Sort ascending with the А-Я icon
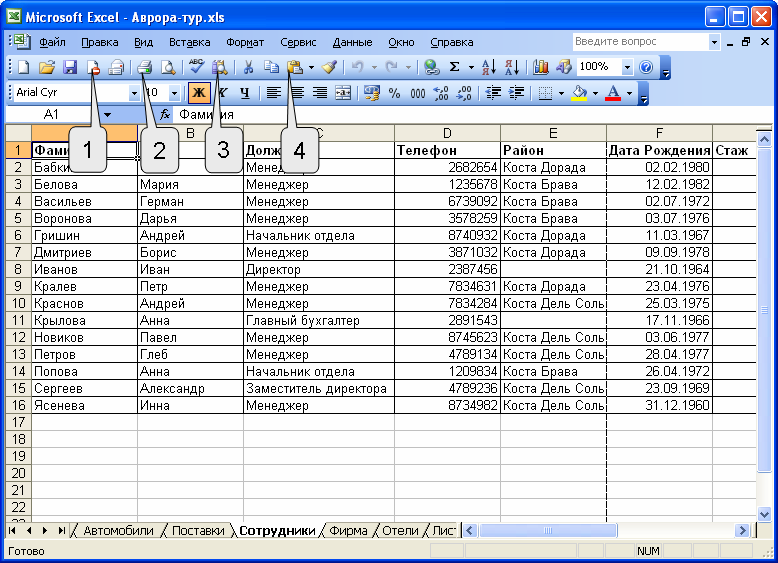Viewport: 778px width, 563px height. pyautogui.click(x=488, y=67)
